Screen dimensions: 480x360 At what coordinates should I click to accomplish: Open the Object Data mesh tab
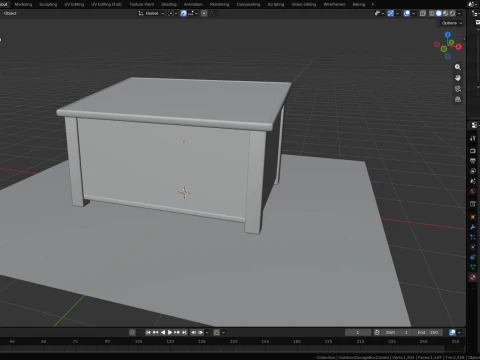tap(473, 267)
